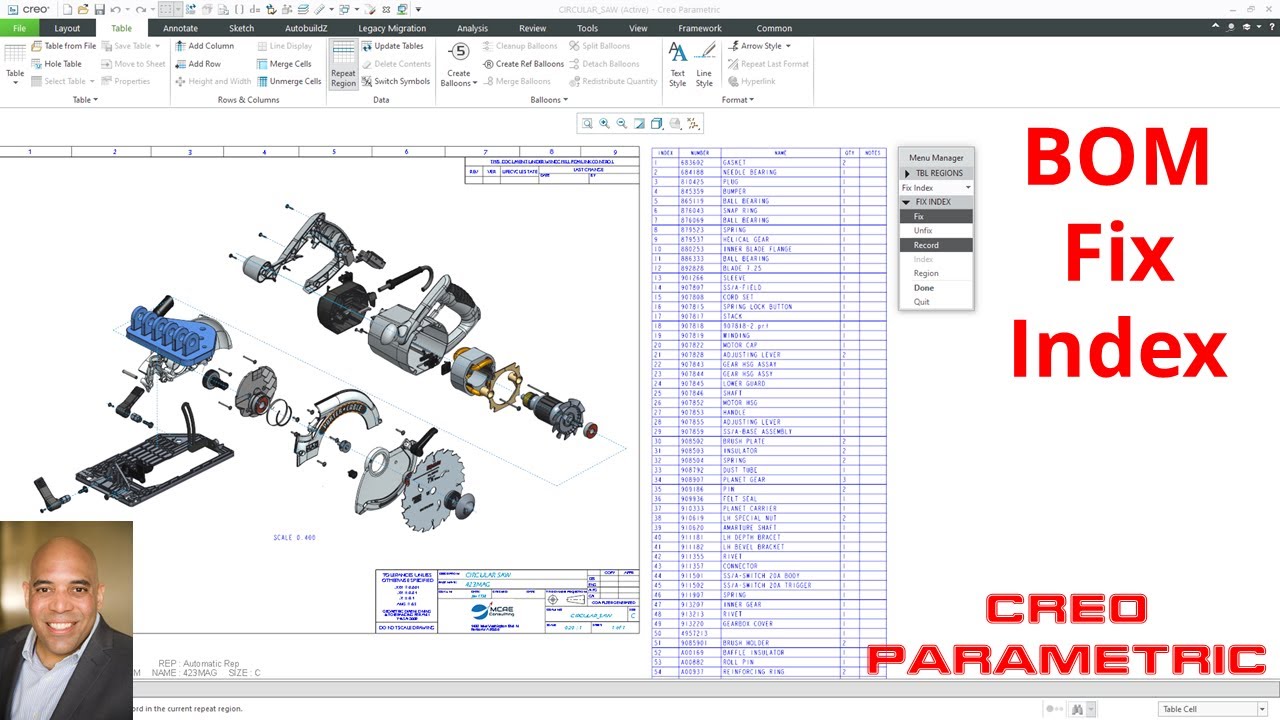
Task: Click the NUMBER column header in BOM table
Action: [700, 153]
